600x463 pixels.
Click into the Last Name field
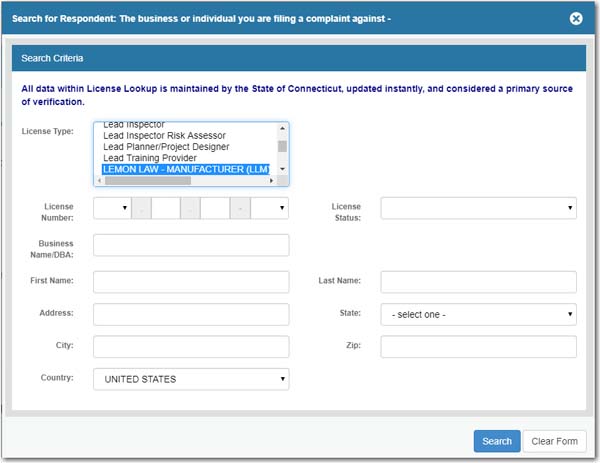point(478,282)
